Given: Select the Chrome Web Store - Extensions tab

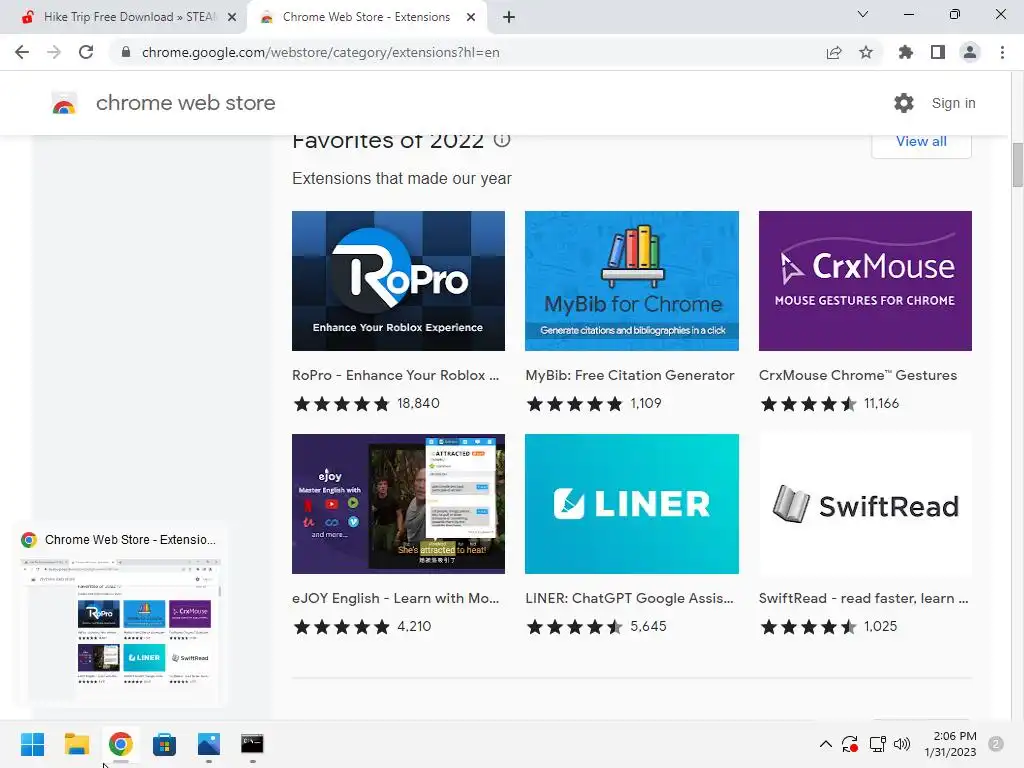Looking at the screenshot, I should click(x=366, y=17).
